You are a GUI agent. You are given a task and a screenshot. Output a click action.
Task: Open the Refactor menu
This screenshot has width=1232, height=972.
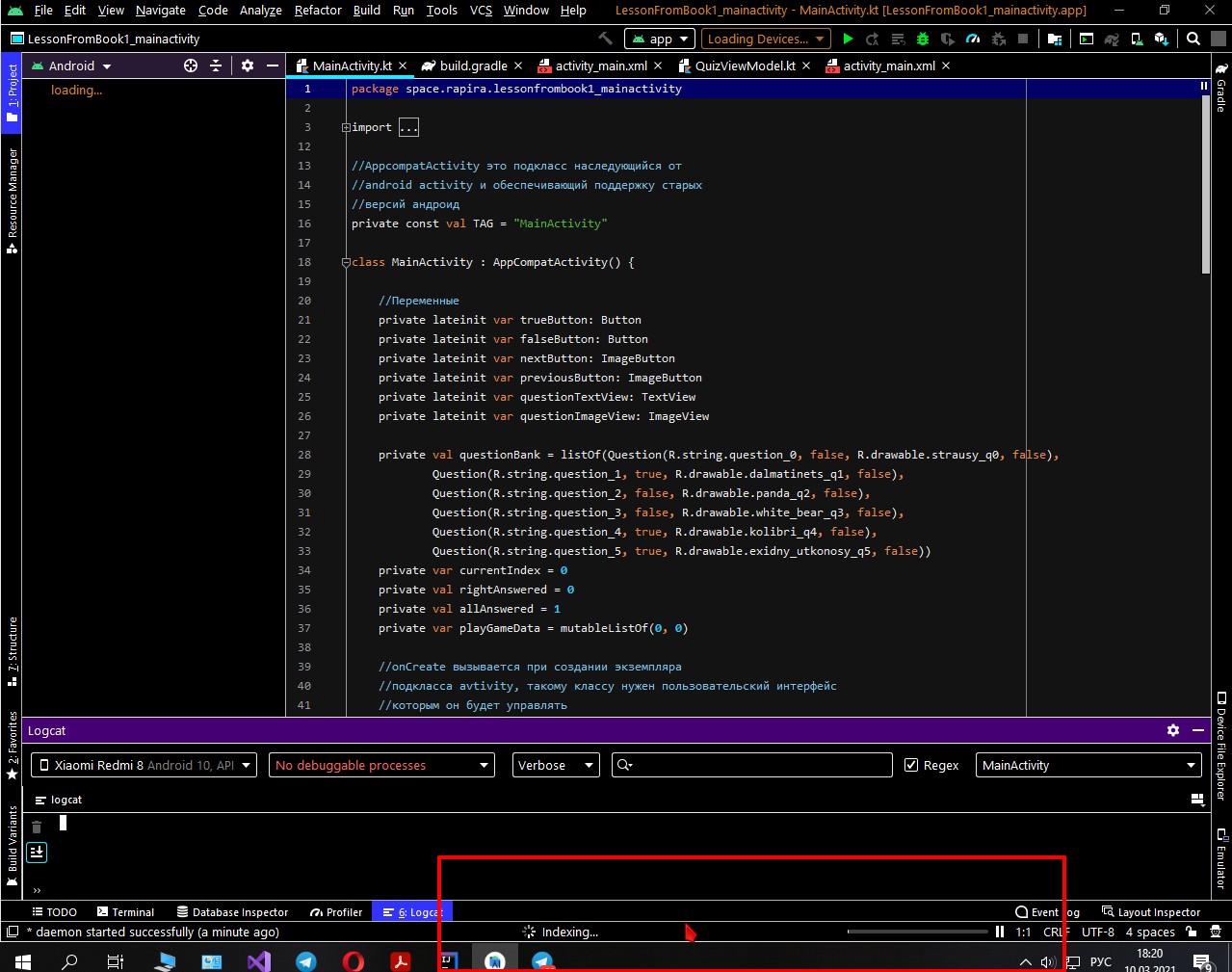pos(318,11)
